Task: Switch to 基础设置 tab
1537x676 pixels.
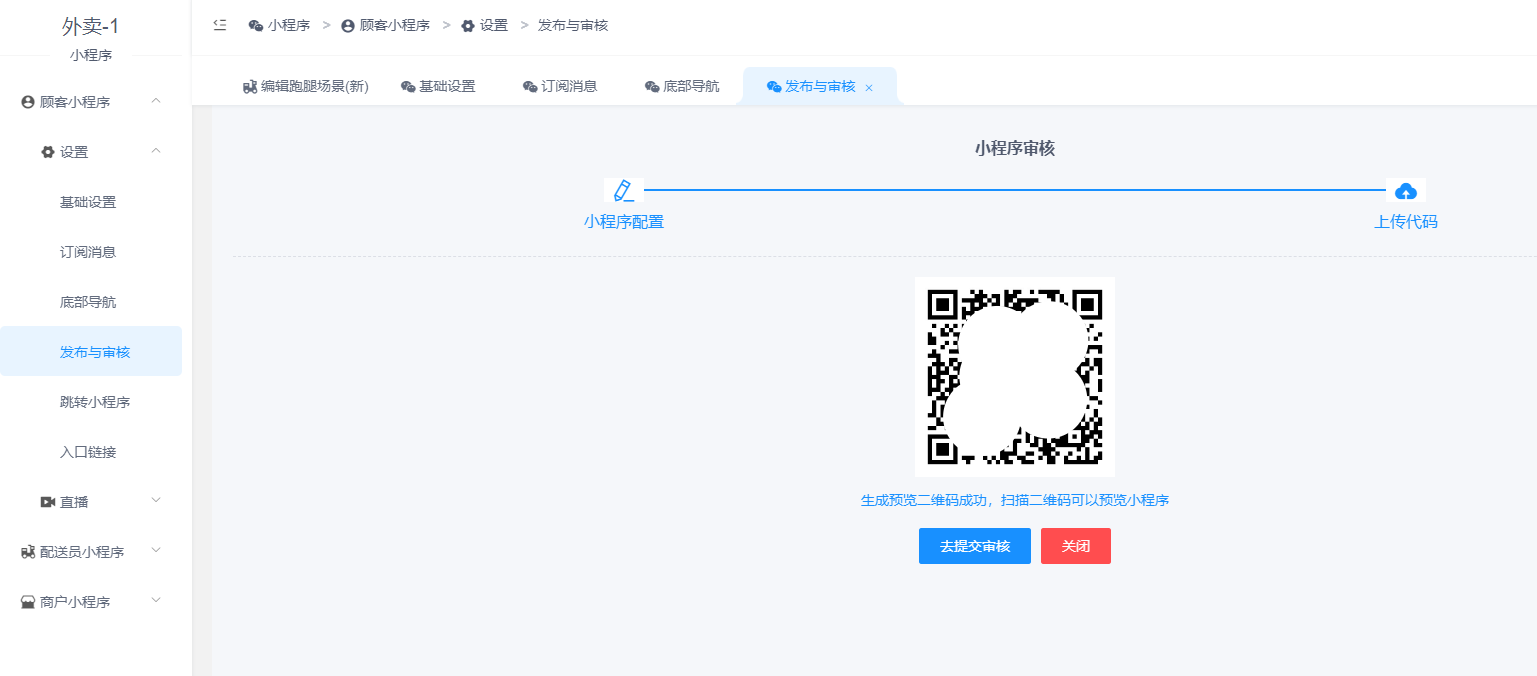Action: (x=438, y=87)
